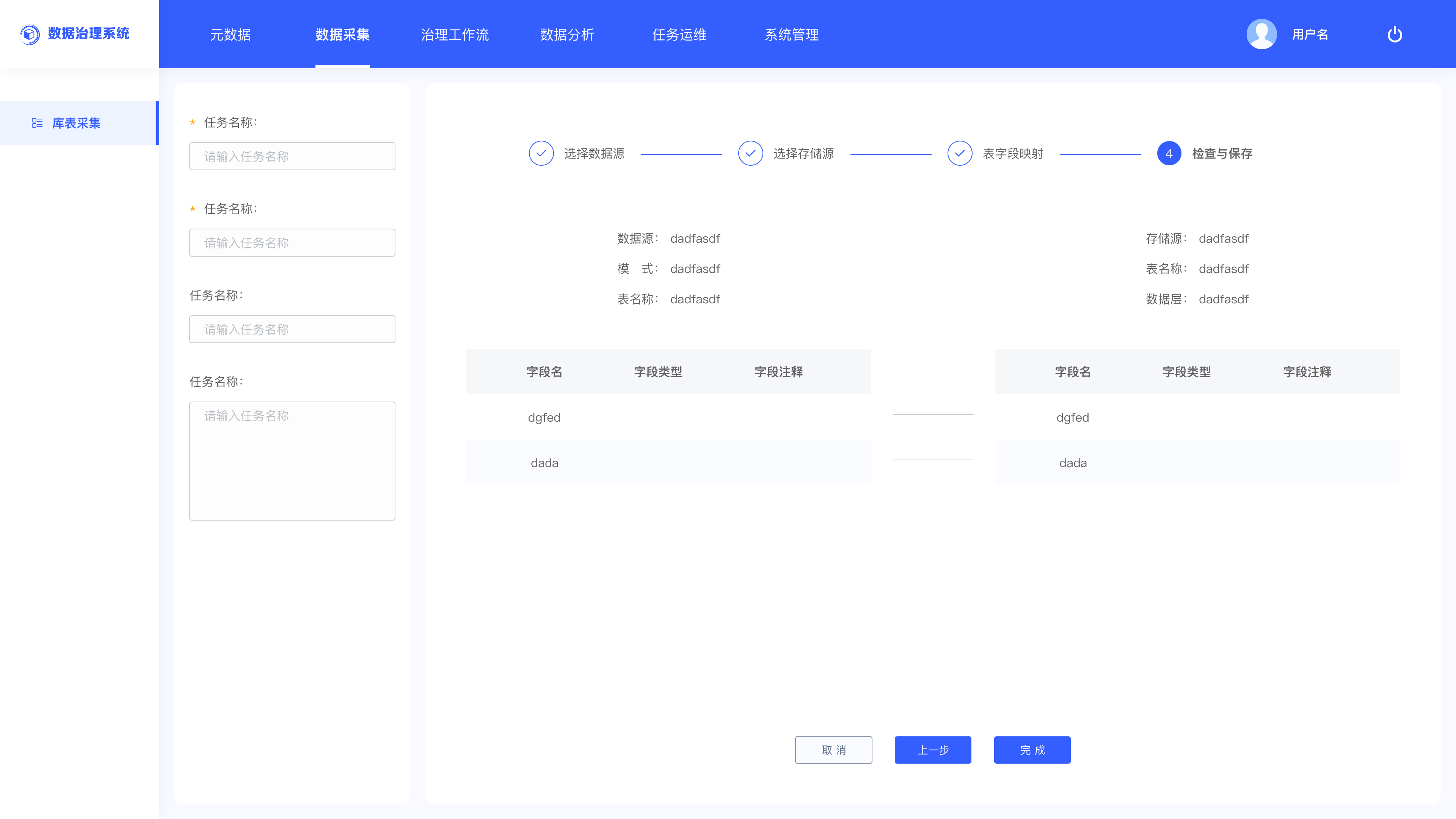Click the 表字段映射 step label
This screenshot has width=1456, height=819.
tap(1013, 154)
